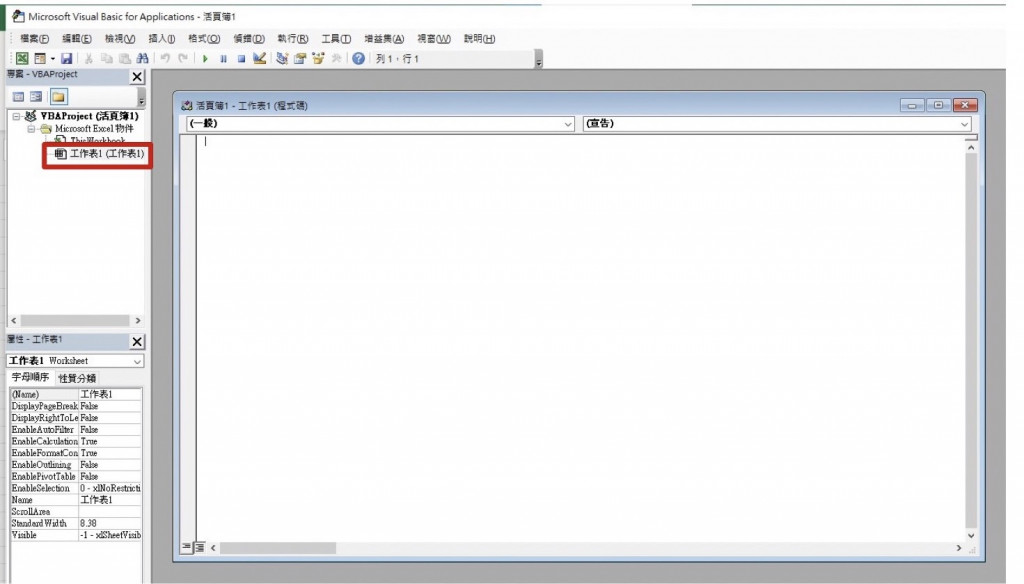Click the Redo arrow icon
Viewport: 1024px width, 584px height.
point(183,59)
